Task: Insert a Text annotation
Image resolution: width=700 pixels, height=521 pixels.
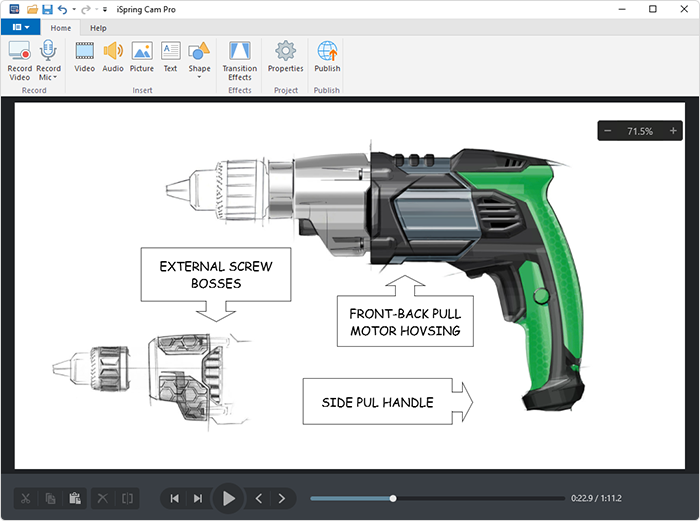Action: [171, 56]
